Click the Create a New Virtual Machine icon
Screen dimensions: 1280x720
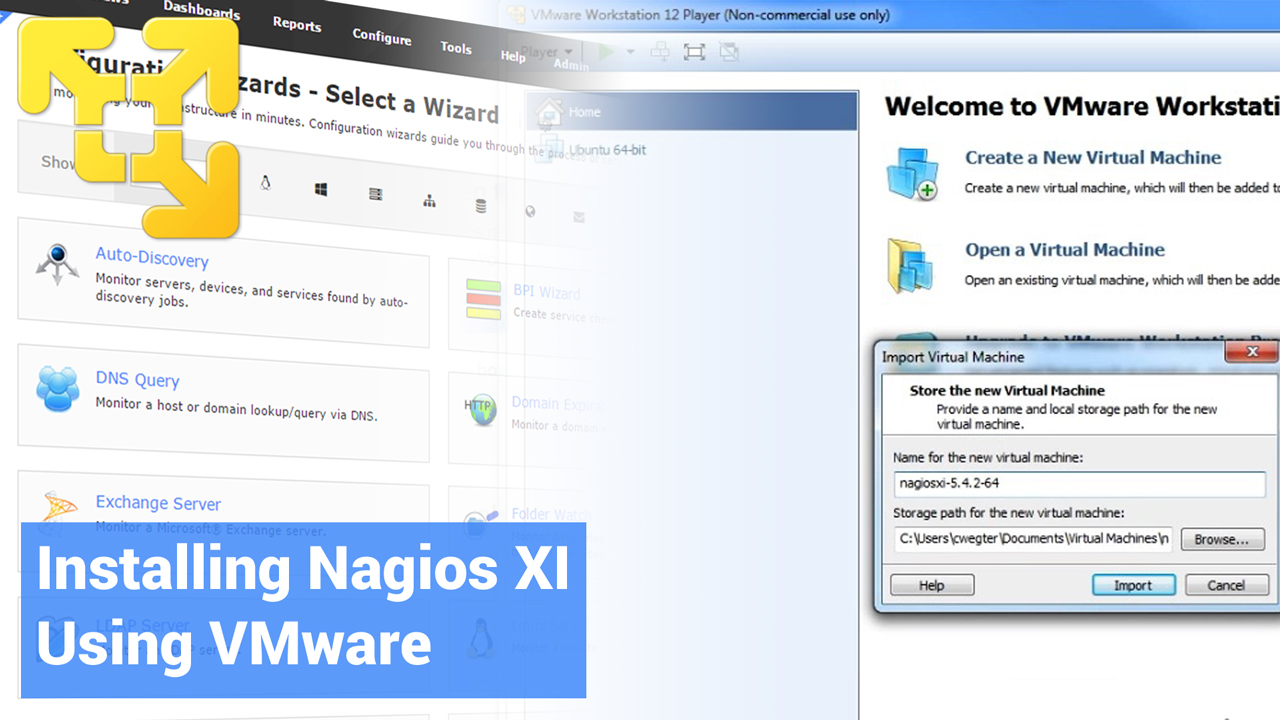click(912, 174)
